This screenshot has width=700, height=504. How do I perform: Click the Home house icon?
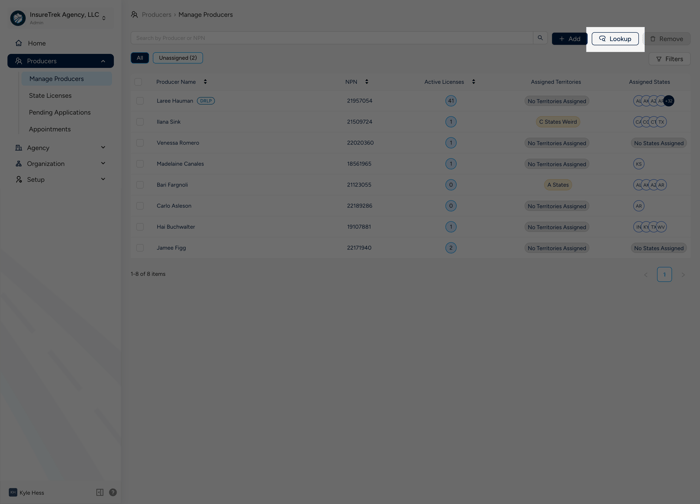(x=19, y=43)
